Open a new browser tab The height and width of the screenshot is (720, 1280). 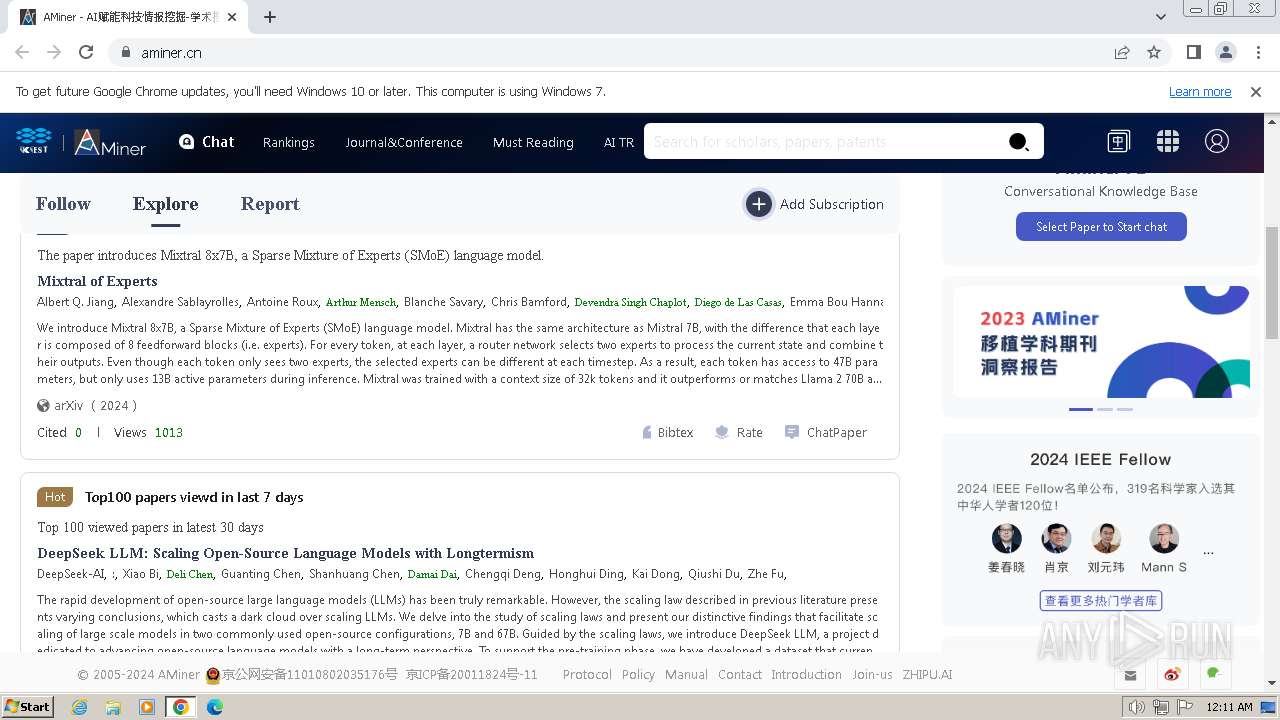coord(270,17)
